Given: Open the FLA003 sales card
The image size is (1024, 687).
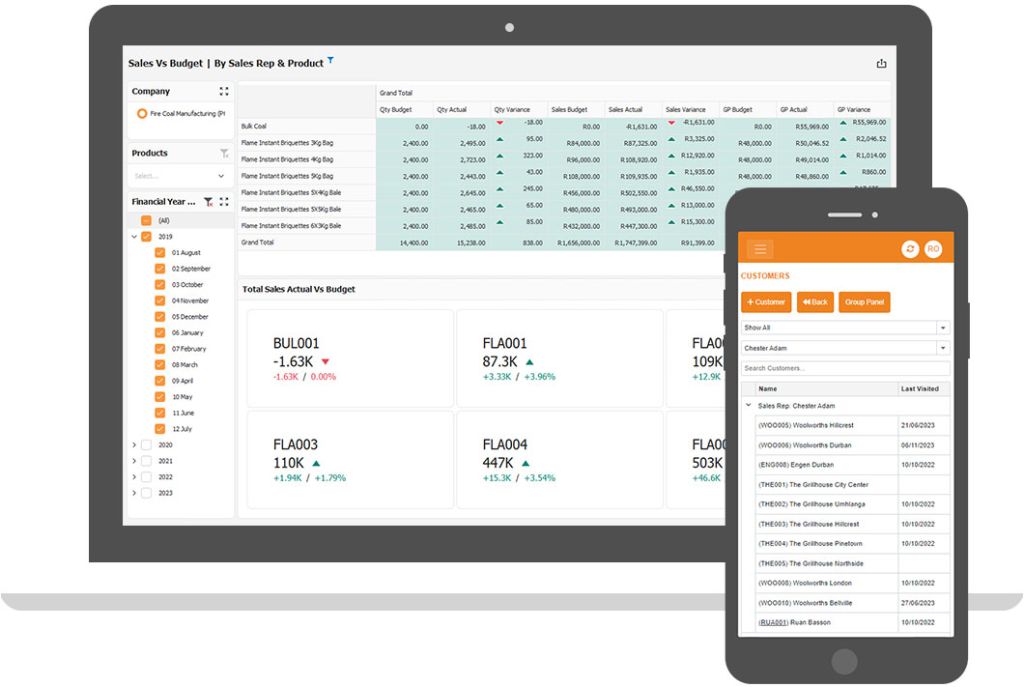Looking at the screenshot, I should (x=350, y=460).
